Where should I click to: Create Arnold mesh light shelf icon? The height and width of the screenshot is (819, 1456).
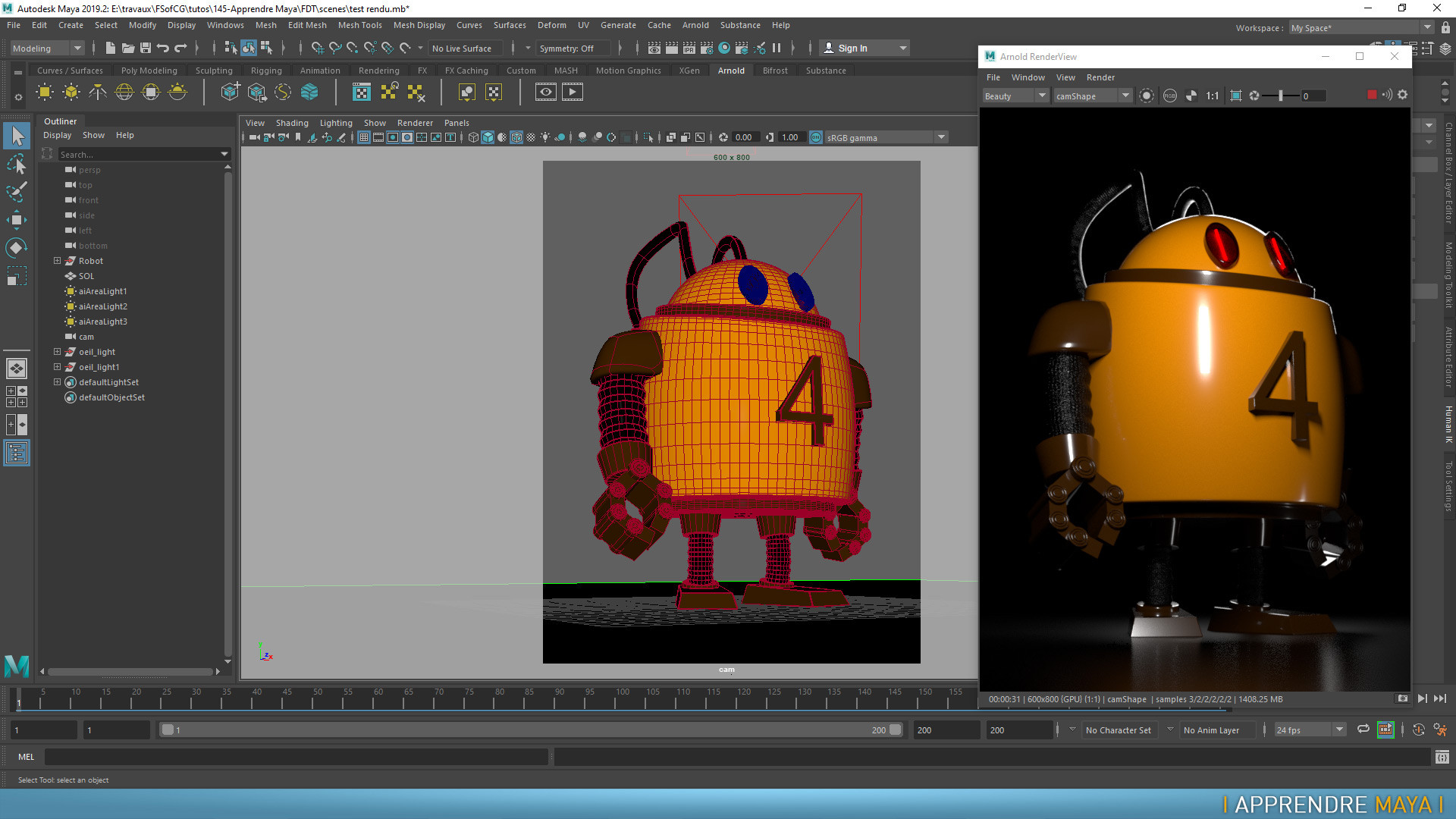[x=71, y=93]
